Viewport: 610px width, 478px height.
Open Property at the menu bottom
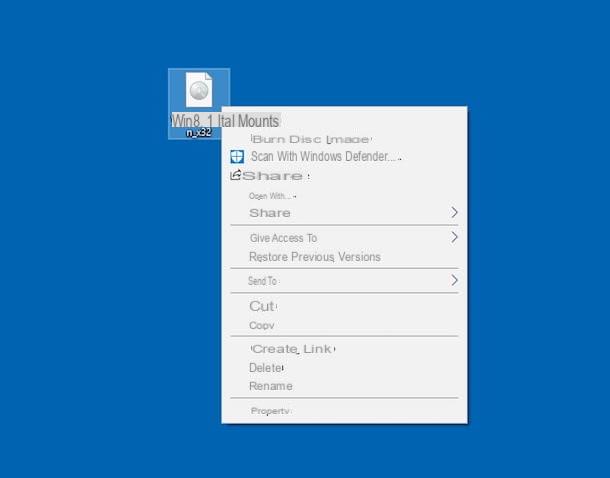[270, 411]
